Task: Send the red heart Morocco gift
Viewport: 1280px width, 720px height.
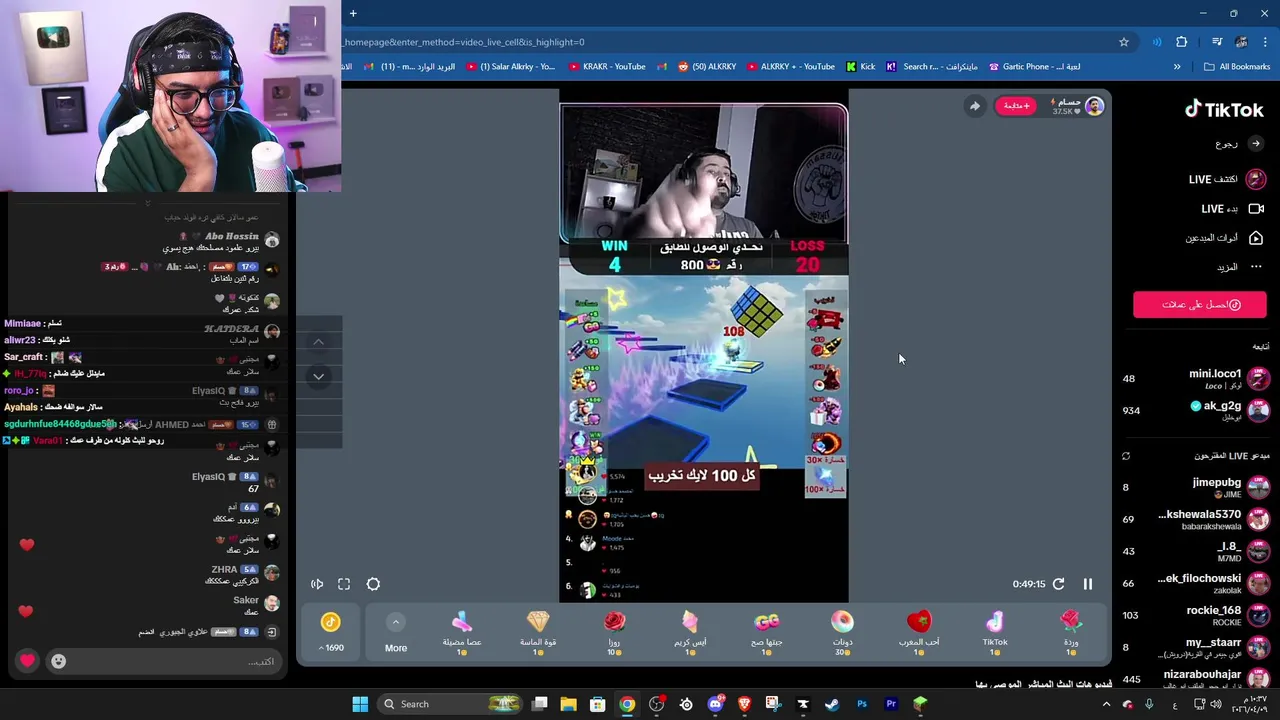Action: 918,633
